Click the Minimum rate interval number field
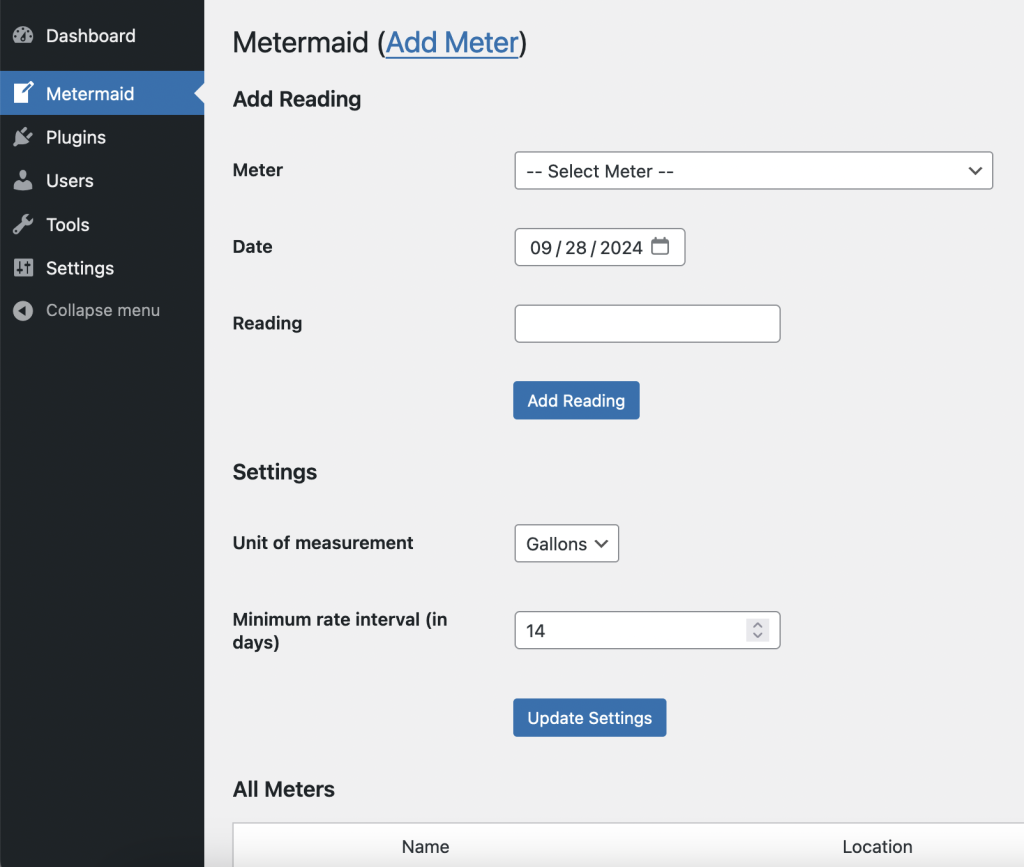 (647, 630)
